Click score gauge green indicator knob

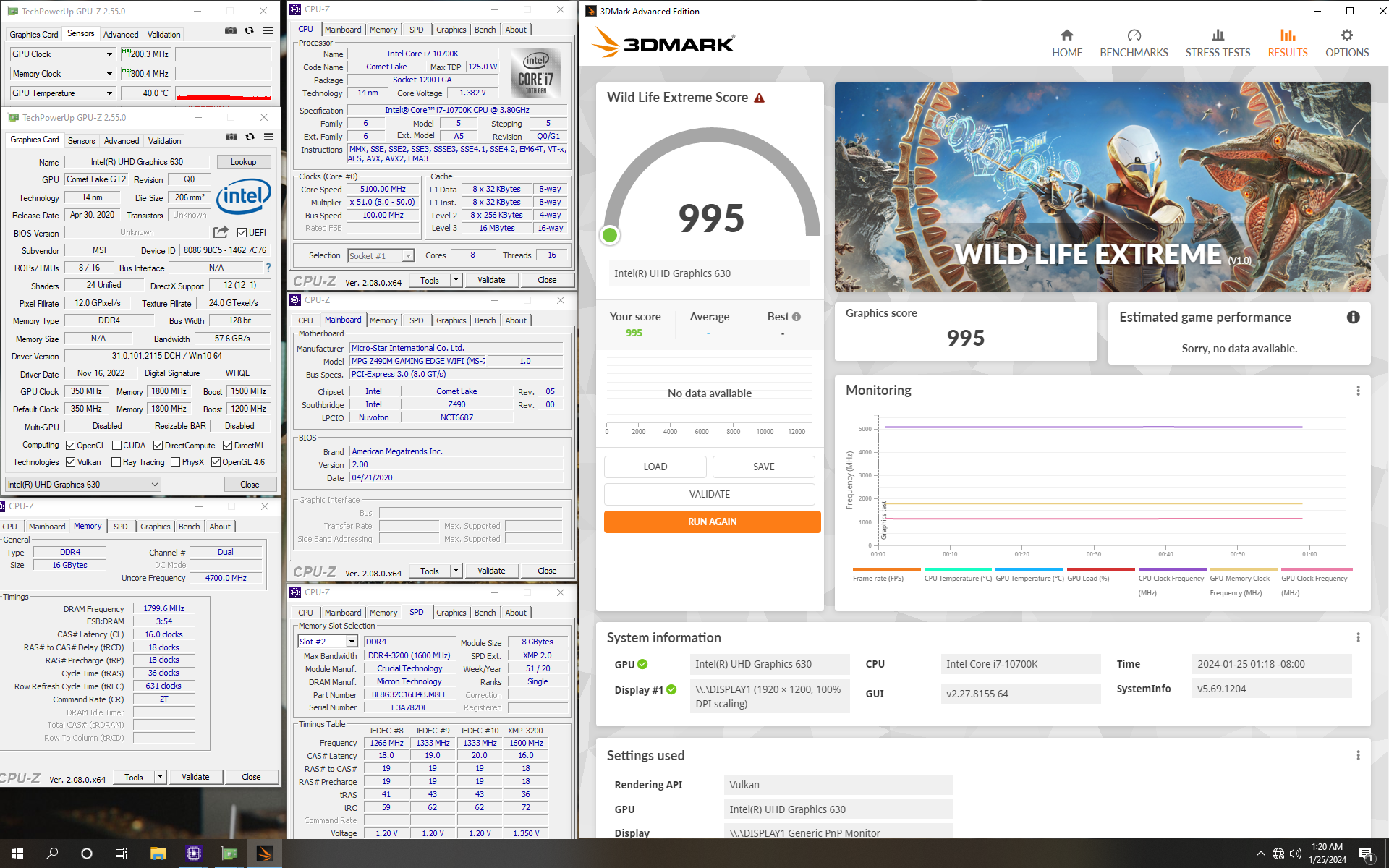coord(610,235)
